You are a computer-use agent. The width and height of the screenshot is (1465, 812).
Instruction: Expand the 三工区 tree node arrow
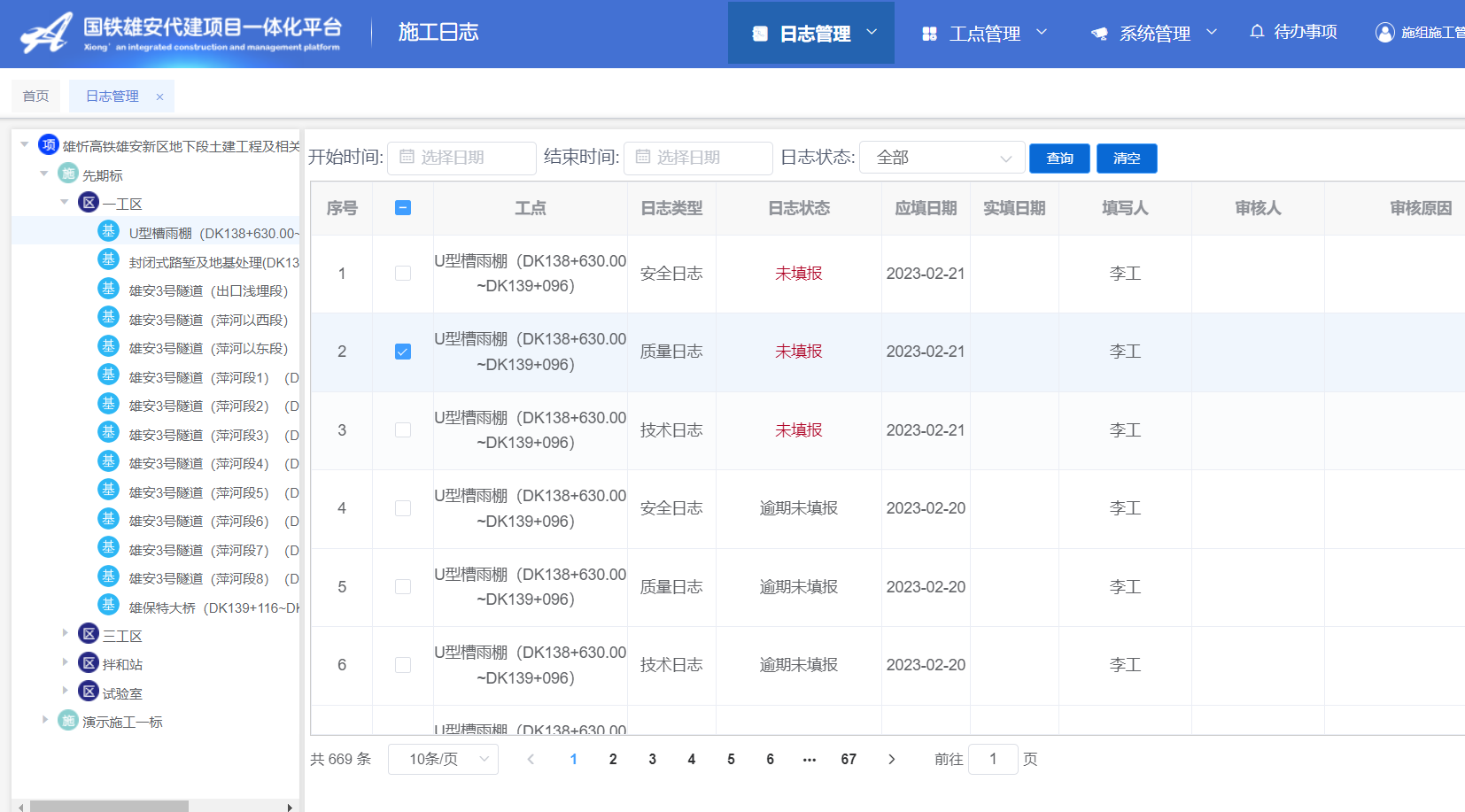(65, 633)
